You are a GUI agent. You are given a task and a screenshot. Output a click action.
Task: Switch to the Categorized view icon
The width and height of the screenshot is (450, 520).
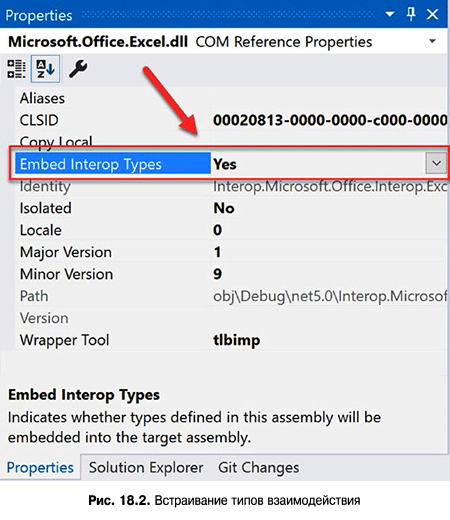[16, 69]
